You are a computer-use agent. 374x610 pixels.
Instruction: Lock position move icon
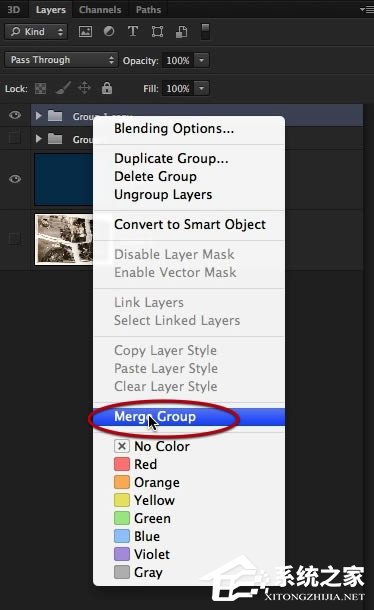coord(84,88)
